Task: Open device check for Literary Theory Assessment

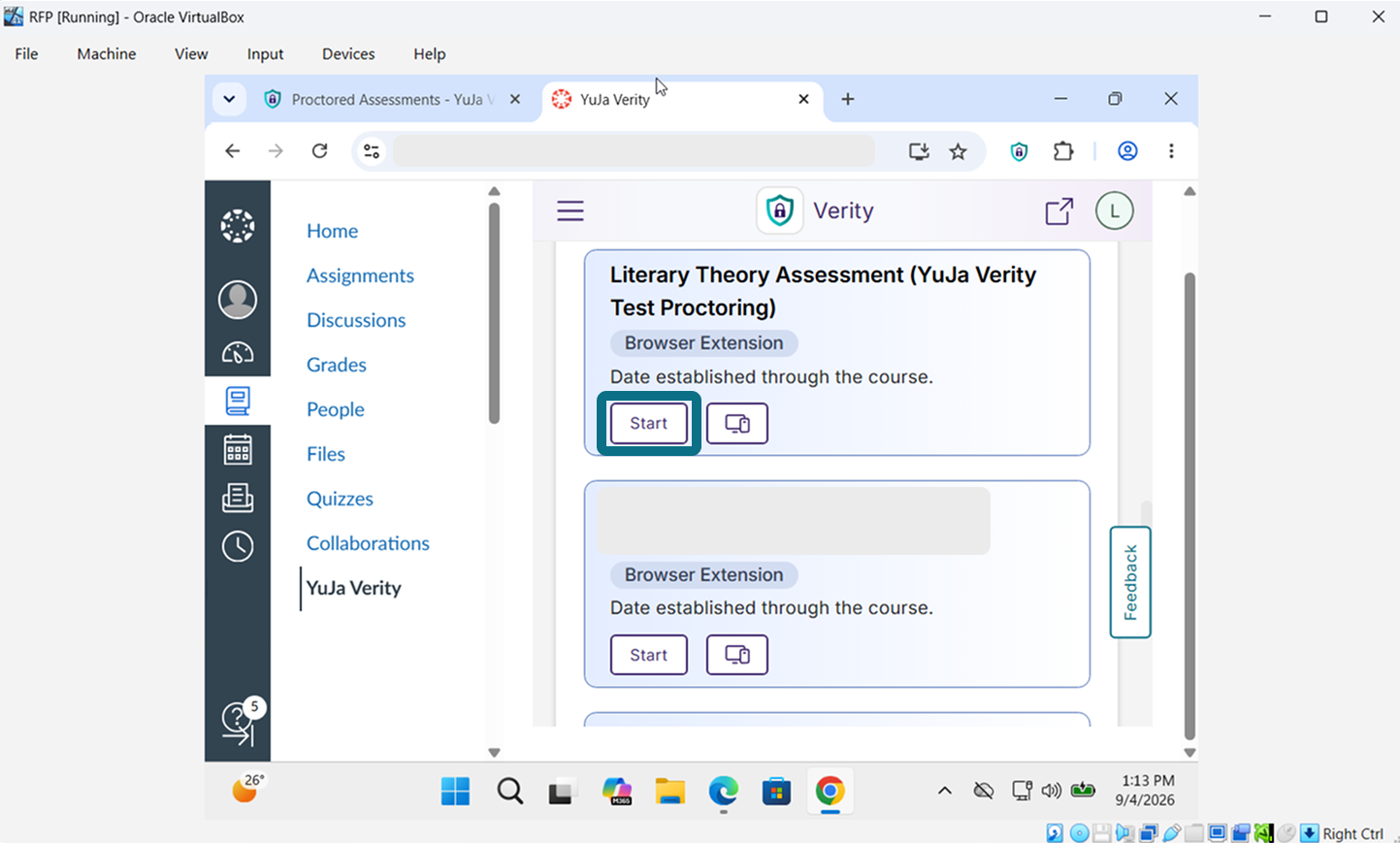Action: [x=737, y=423]
